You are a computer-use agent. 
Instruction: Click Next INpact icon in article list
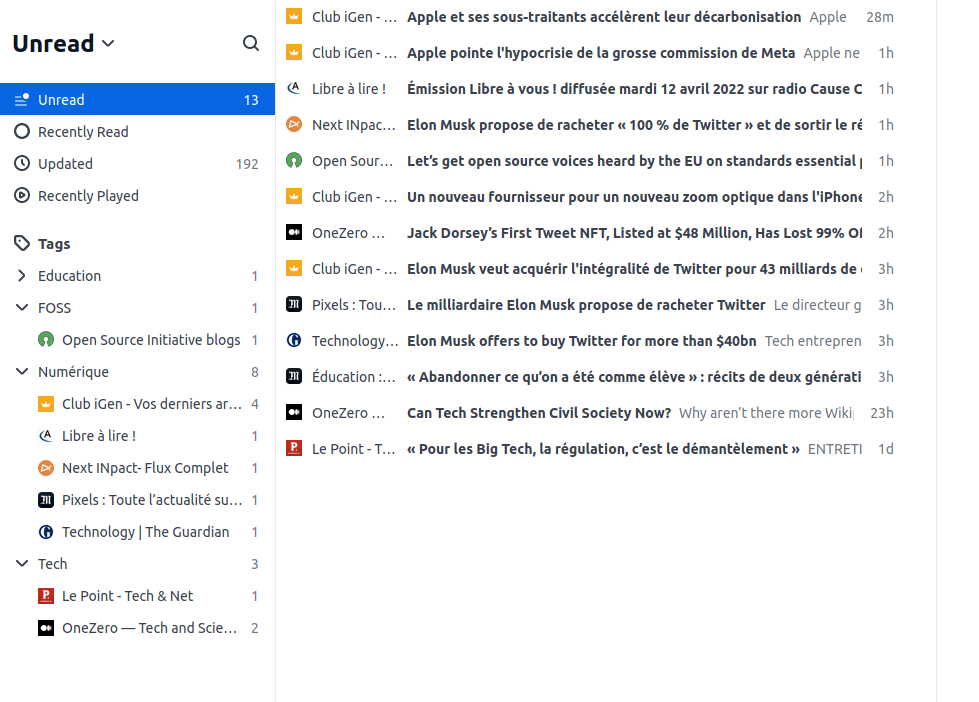294,124
